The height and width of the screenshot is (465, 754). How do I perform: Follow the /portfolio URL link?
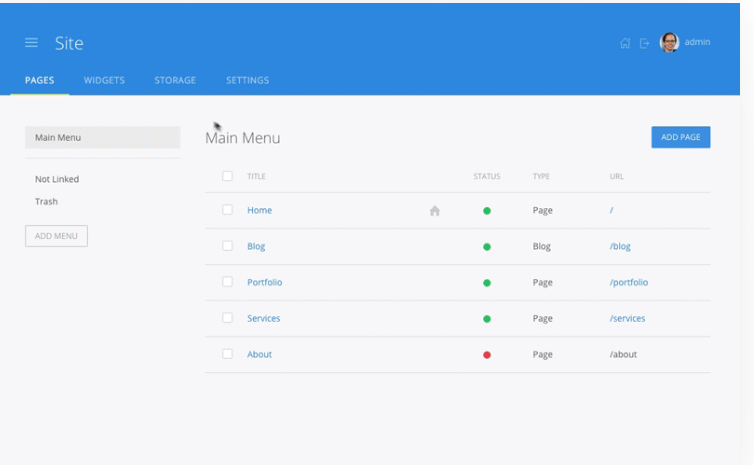tap(629, 282)
